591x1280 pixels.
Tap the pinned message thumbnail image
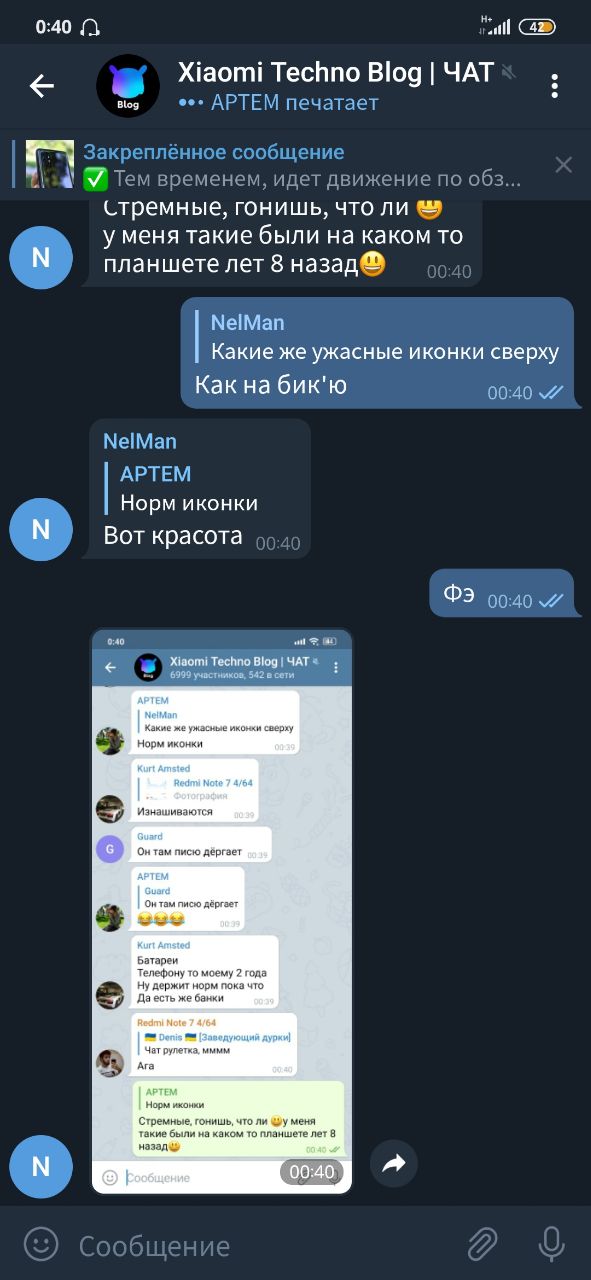pyautogui.click(x=49, y=165)
